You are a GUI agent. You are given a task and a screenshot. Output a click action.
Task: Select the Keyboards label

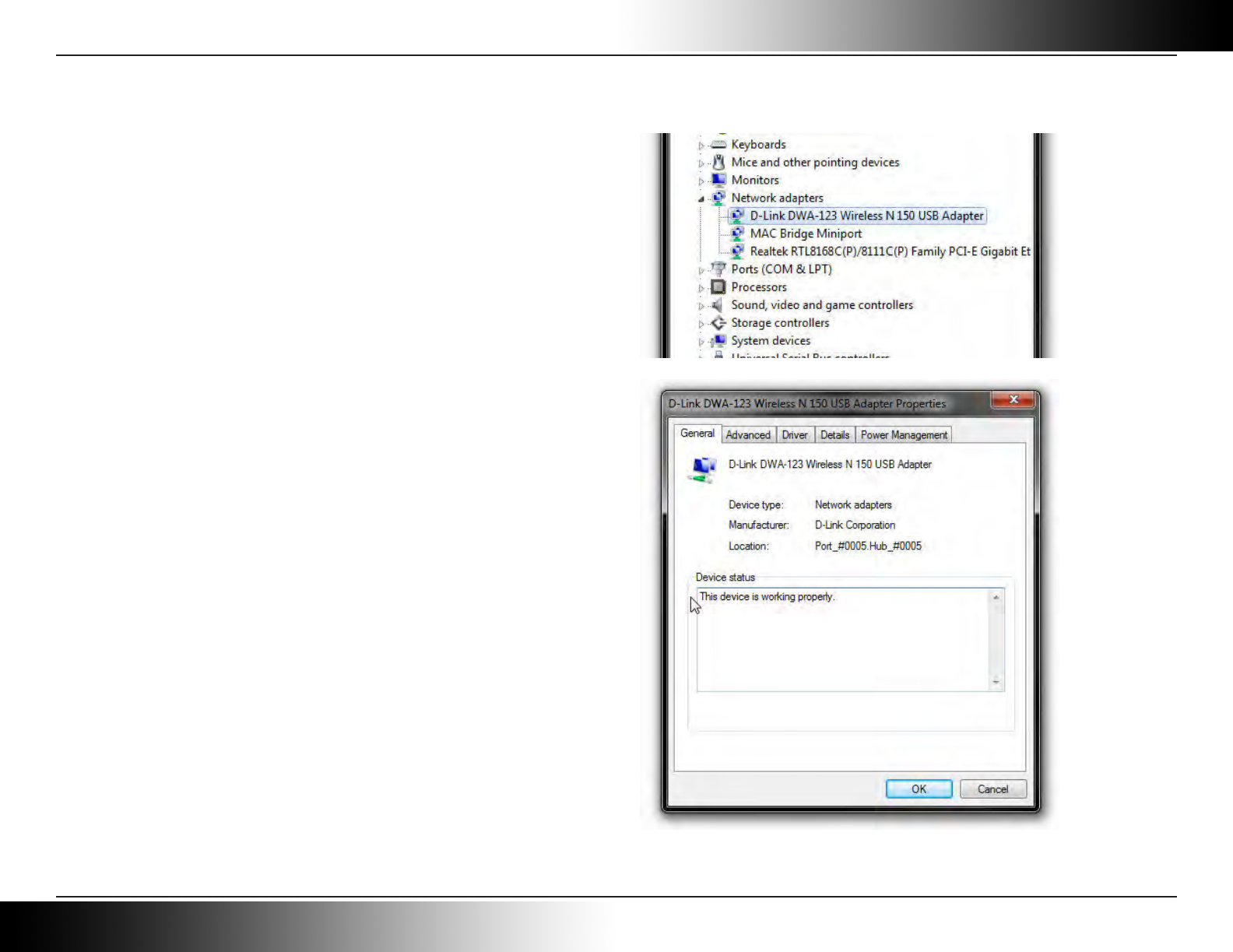(x=758, y=145)
